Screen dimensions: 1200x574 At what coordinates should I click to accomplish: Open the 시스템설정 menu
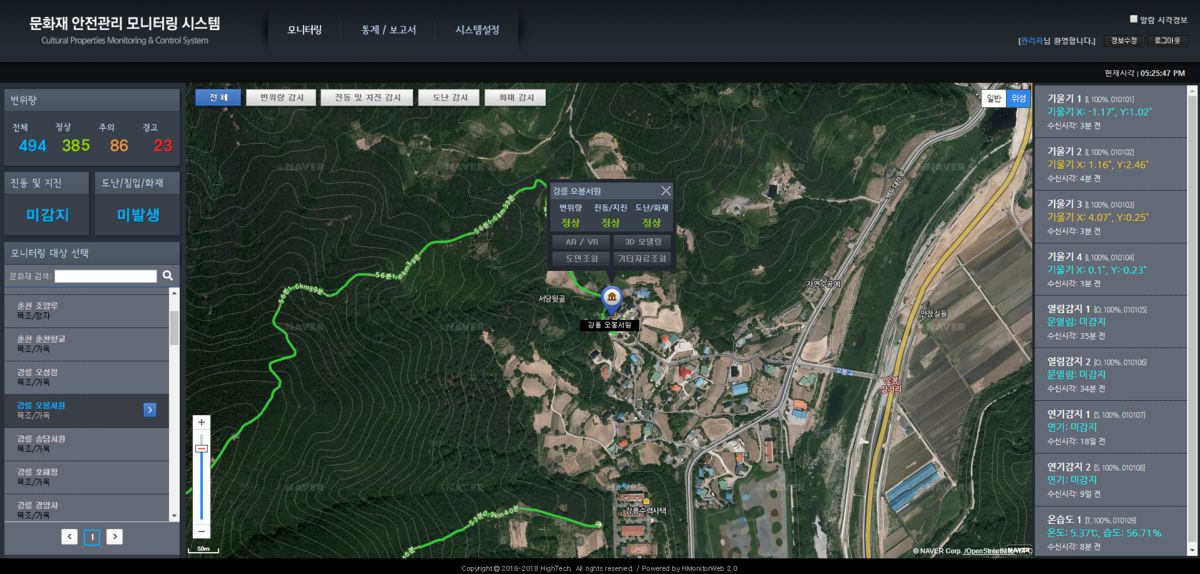(477, 30)
